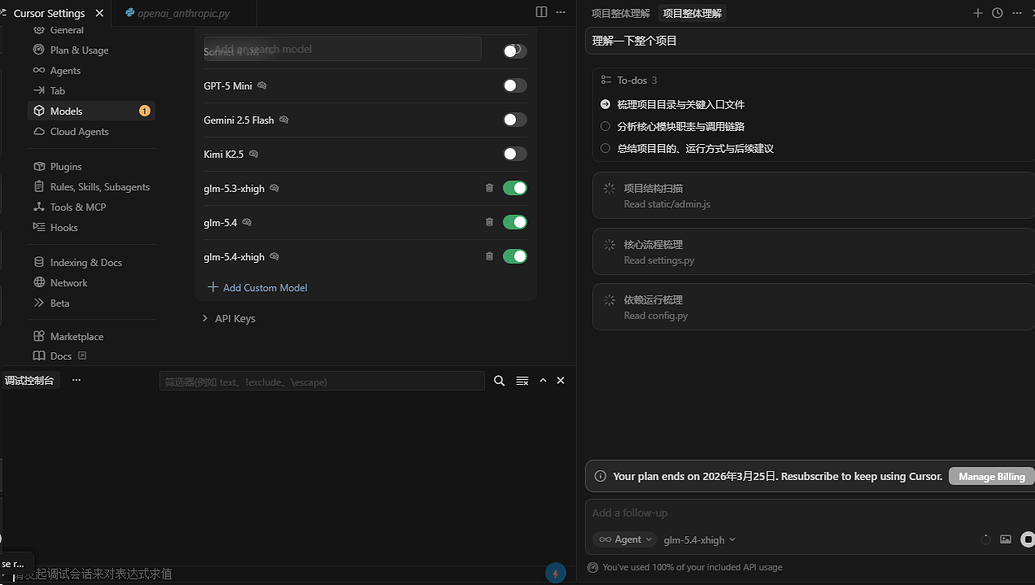This screenshot has width=1035, height=585.
Task: Open editor more actions ellipsis menu
Action: pyautogui.click(x=560, y=12)
